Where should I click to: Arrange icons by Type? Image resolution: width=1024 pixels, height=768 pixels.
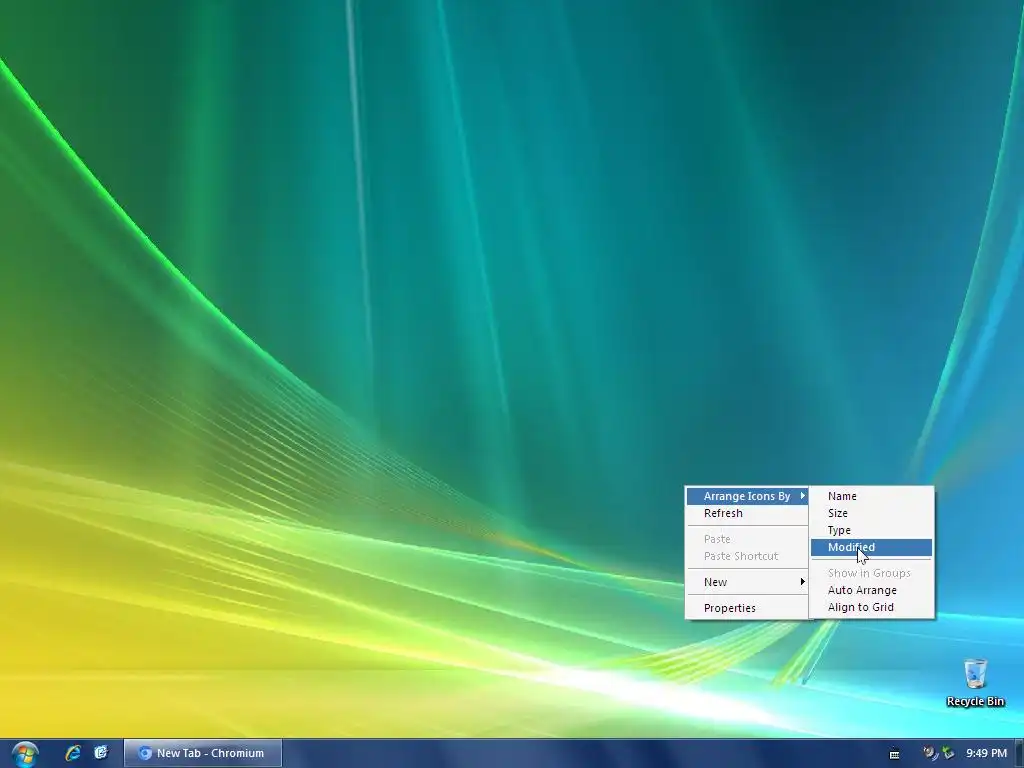point(871,530)
